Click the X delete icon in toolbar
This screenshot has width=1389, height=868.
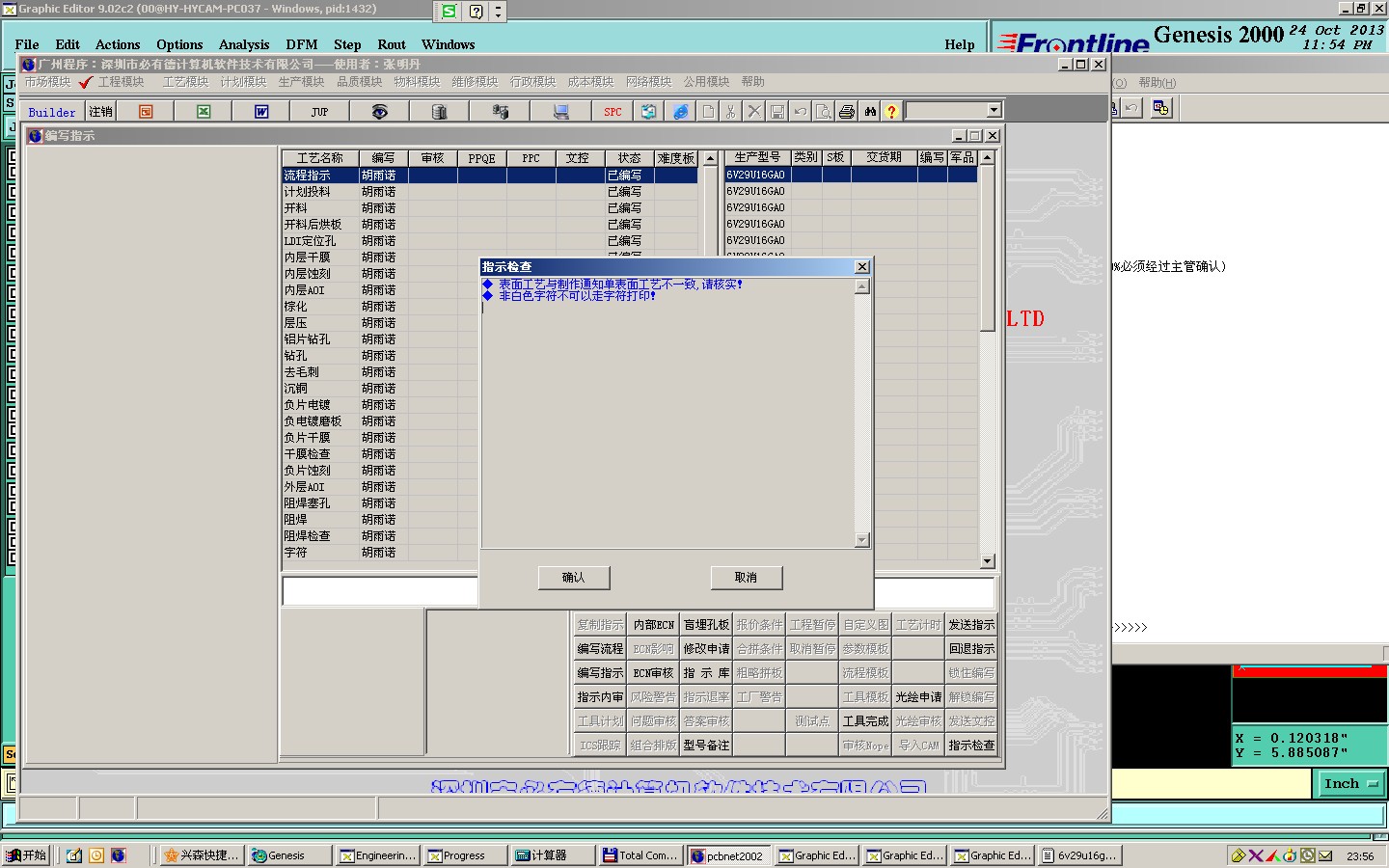754,112
